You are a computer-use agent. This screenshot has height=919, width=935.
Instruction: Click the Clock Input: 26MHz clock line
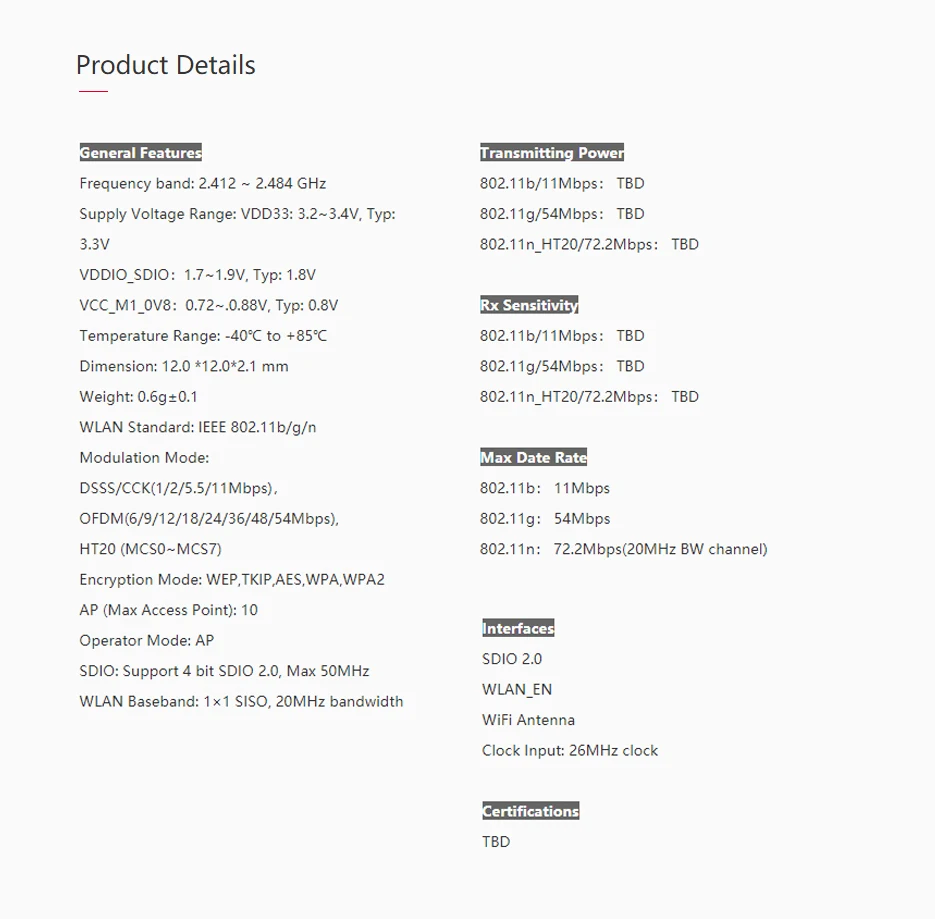point(570,750)
